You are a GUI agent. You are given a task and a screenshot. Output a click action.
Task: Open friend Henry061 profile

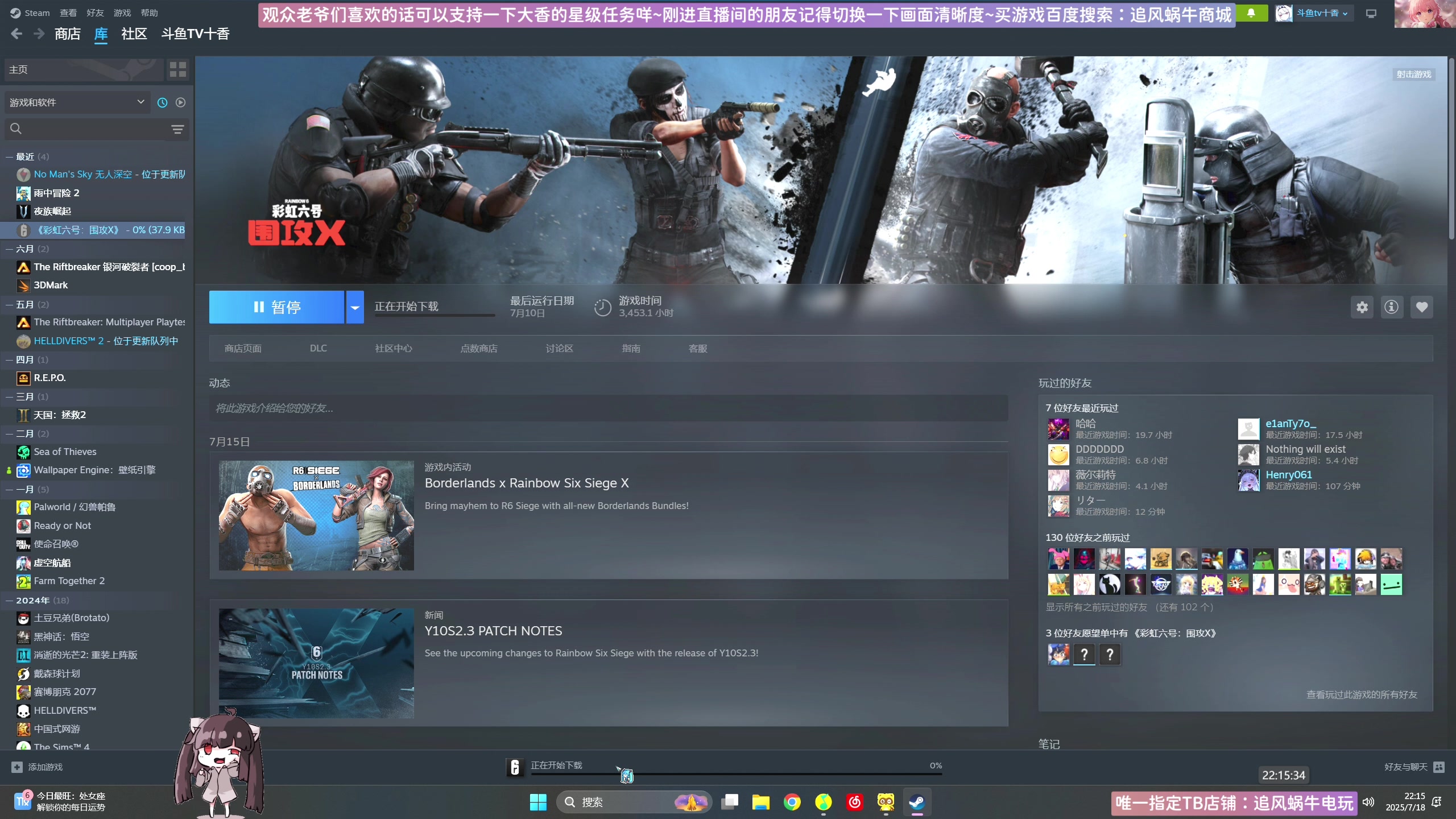(1289, 475)
